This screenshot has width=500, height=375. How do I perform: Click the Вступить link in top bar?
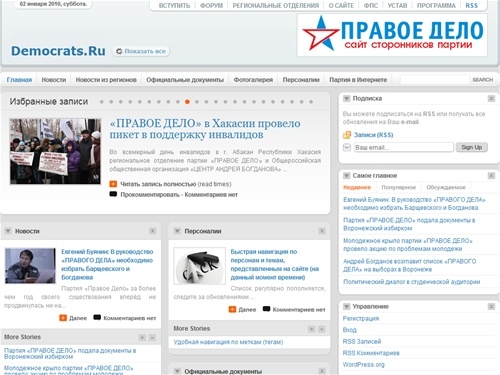pyautogui.click(x=174, y=6)
